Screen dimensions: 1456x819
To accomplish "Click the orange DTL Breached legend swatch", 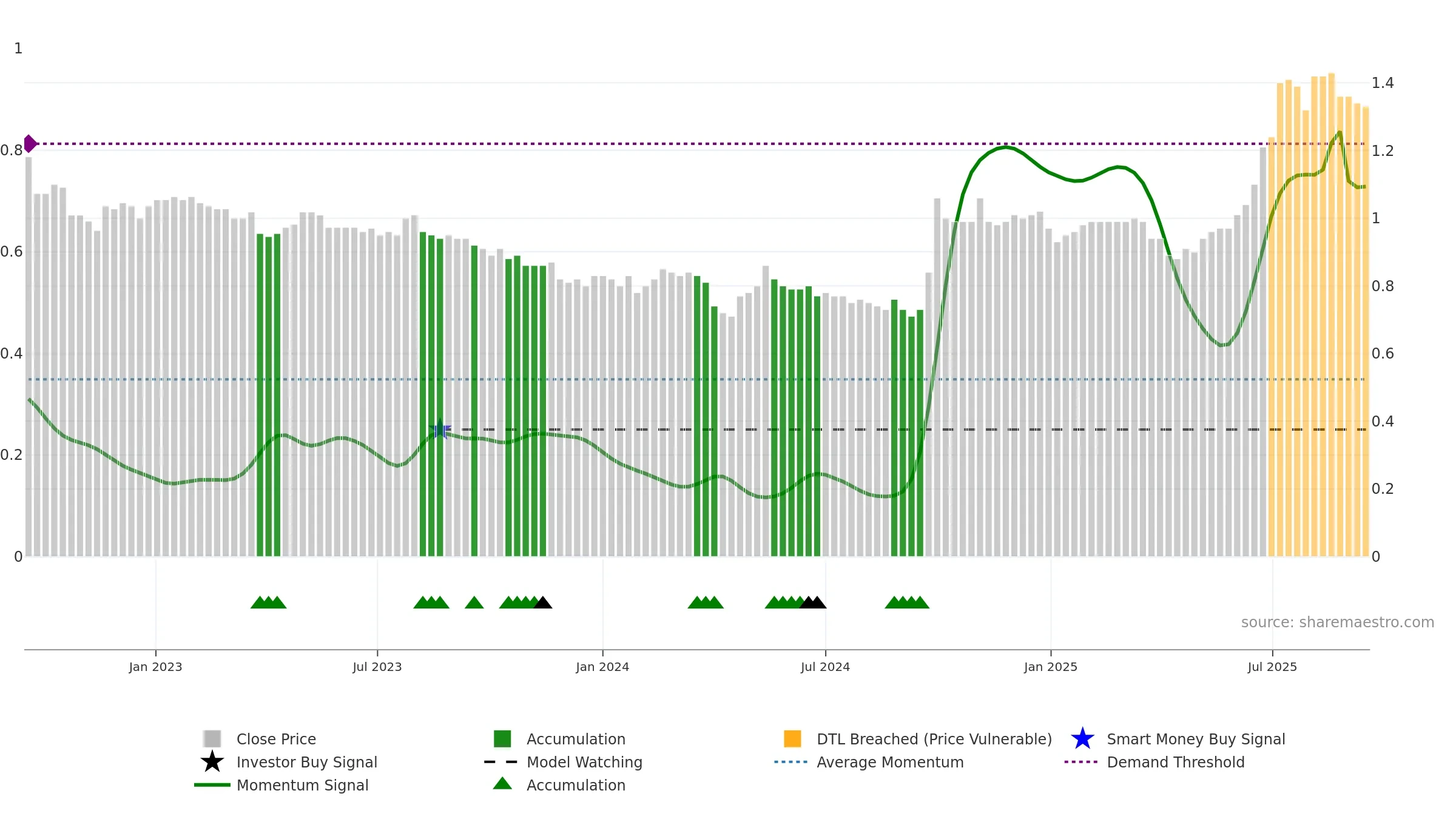I will pyautogui.click(x=792, y=739).
